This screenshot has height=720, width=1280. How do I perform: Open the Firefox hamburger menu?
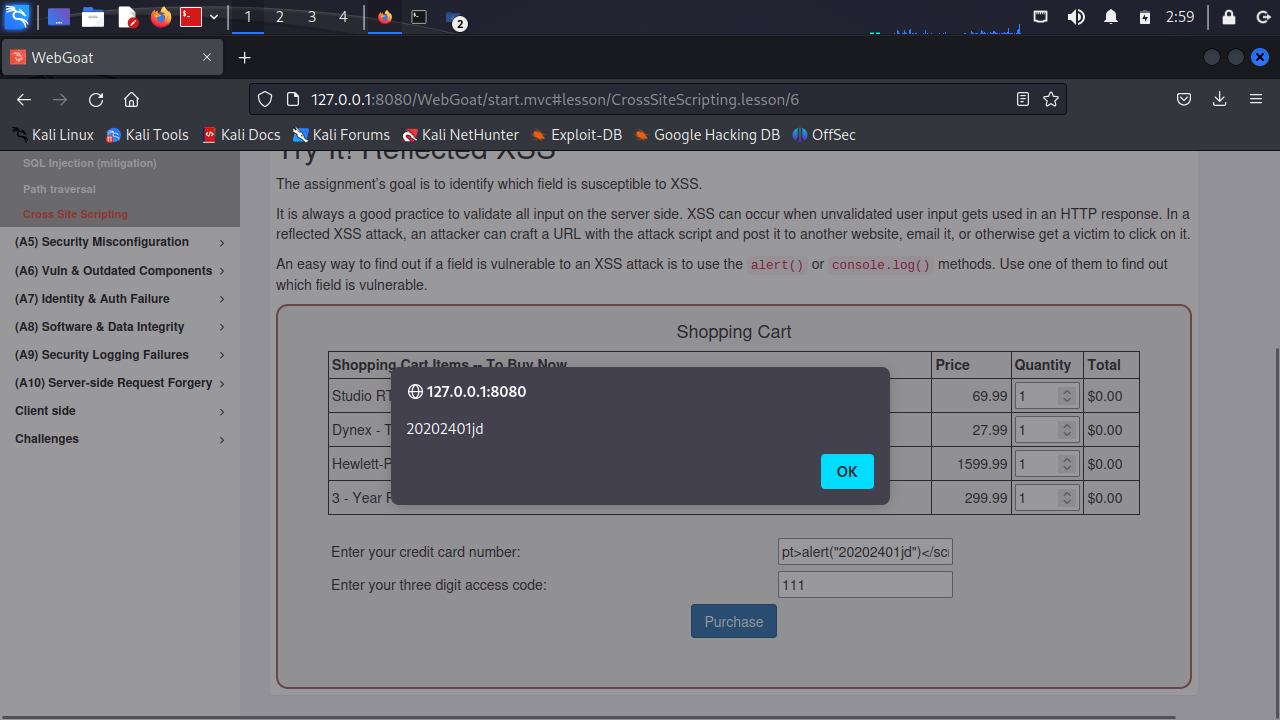tap(1256, 99)
